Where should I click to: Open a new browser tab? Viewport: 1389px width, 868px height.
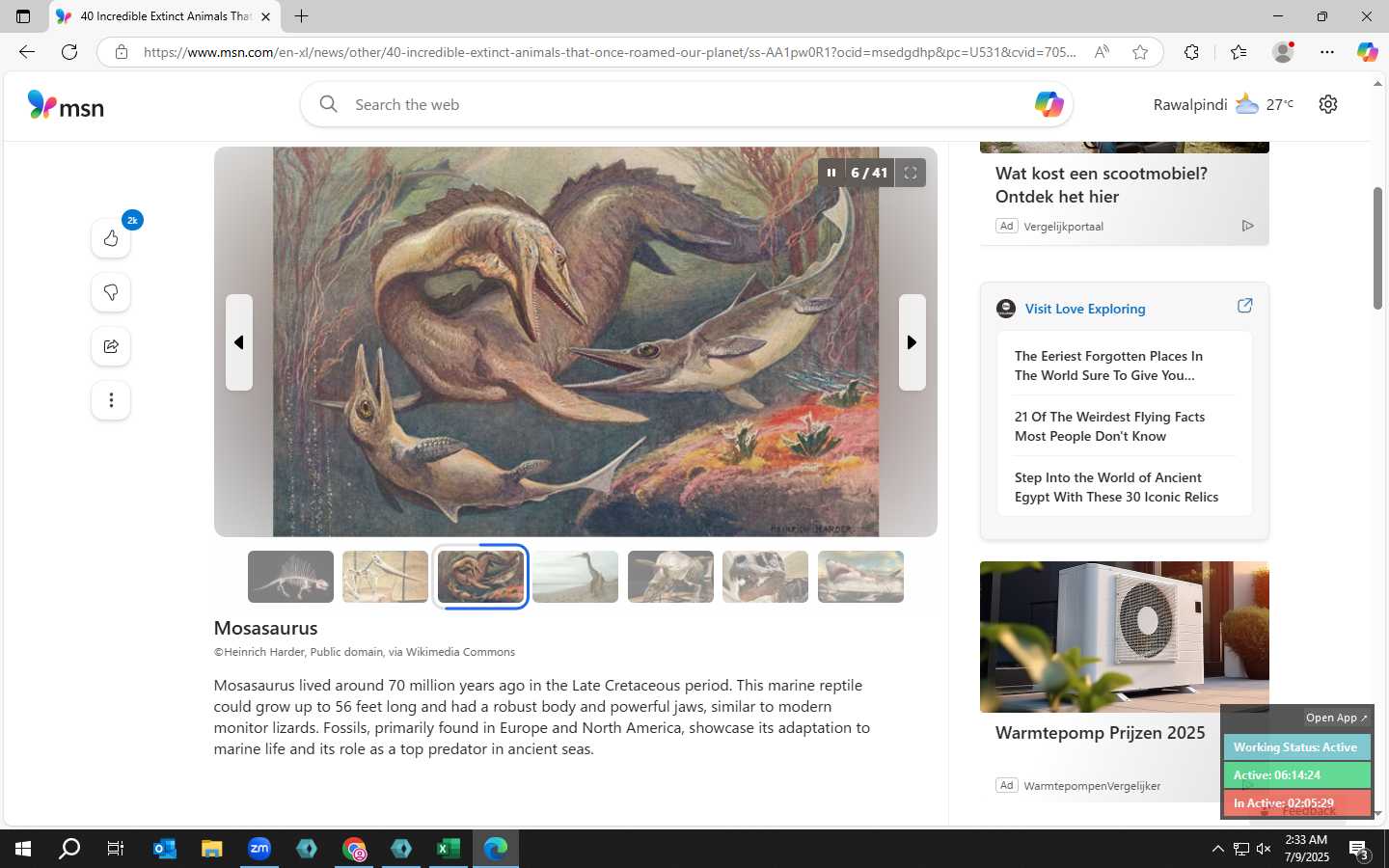[301, 16]
